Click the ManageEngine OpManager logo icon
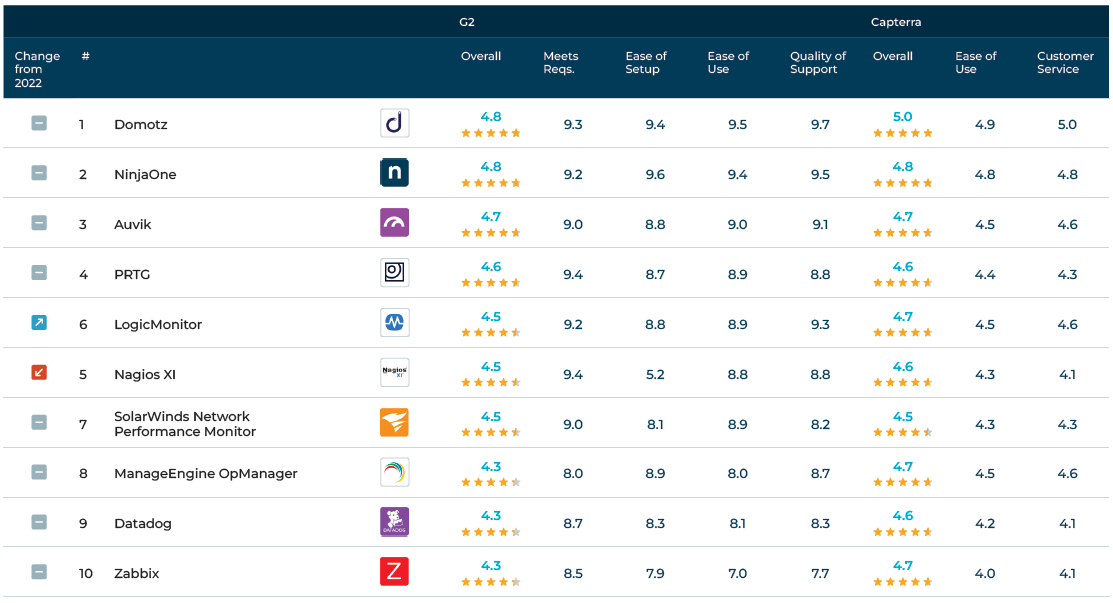 pyautogui.click(x=394, y=472)
